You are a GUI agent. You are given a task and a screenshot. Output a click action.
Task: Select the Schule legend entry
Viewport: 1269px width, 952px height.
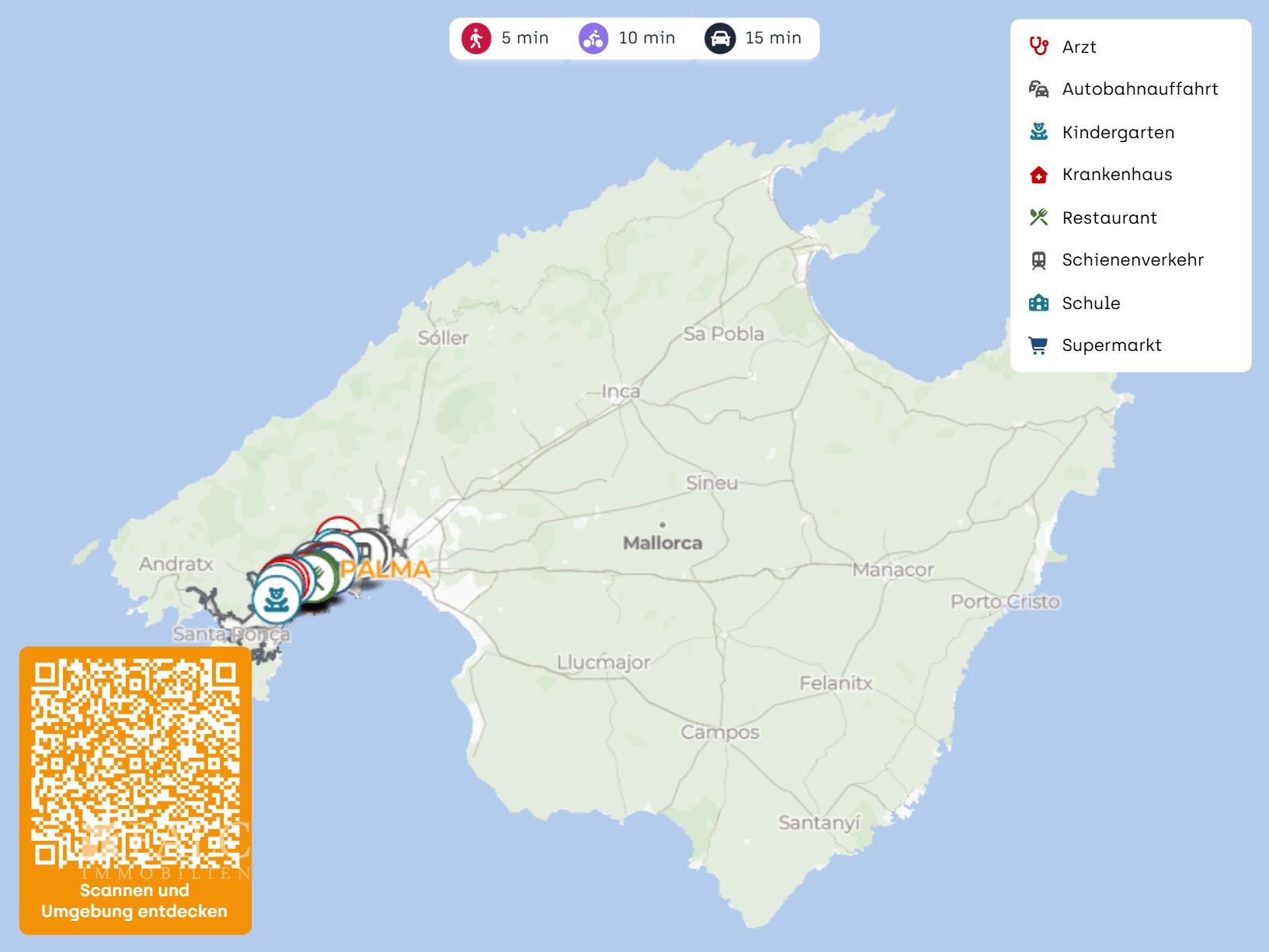coord(1090,303)
